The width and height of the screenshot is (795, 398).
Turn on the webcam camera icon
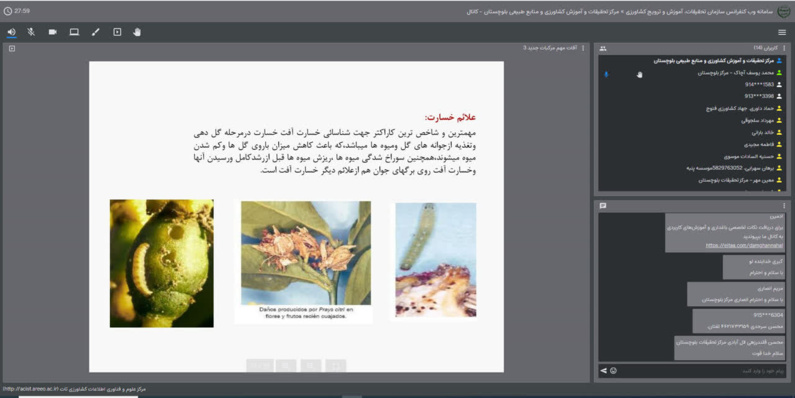pyautogui.click(x=52, y=32)
